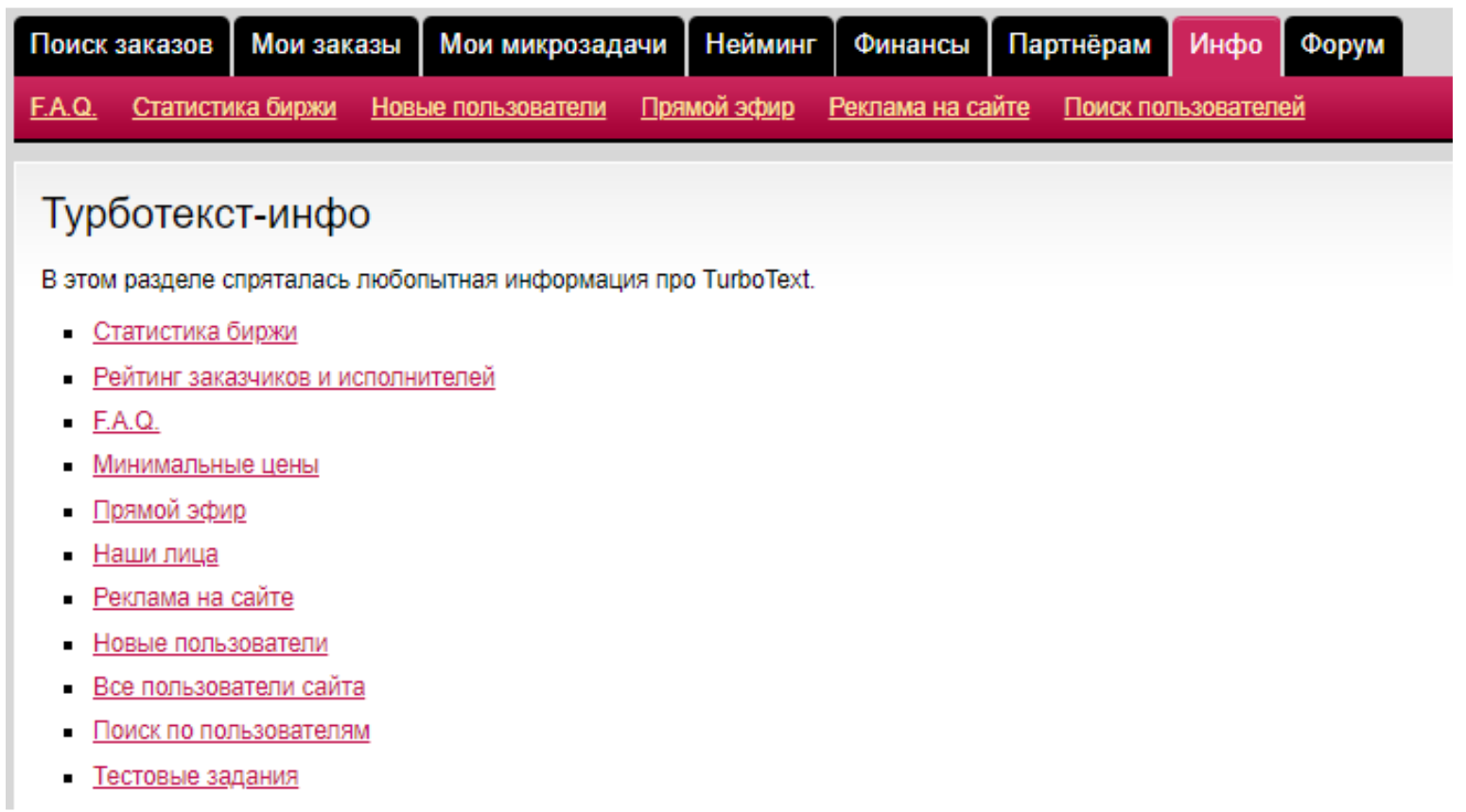The height and width of the screenshot is (812, 1466).
Task: Click the intro sentence mentioning TurboText
Action: pyautogui.click(x=428, y=280)
